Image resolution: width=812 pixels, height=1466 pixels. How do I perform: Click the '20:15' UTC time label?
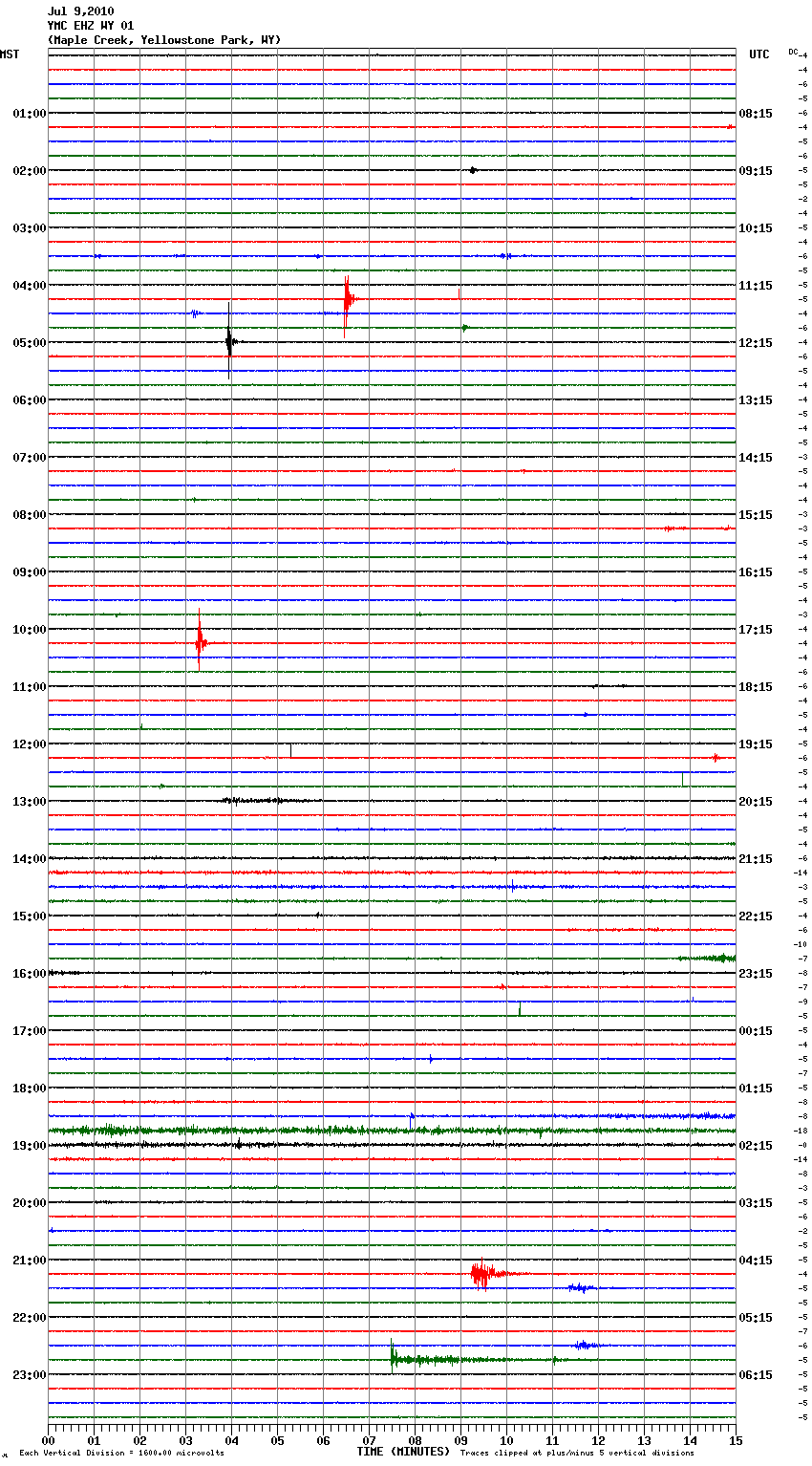(x=756, y=802)
